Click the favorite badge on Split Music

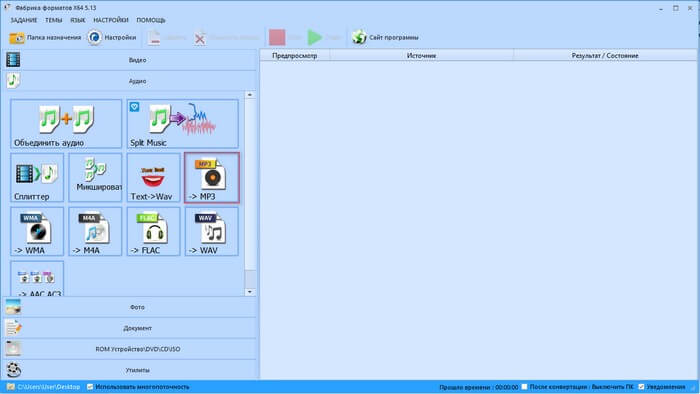(x=134, y=107)
